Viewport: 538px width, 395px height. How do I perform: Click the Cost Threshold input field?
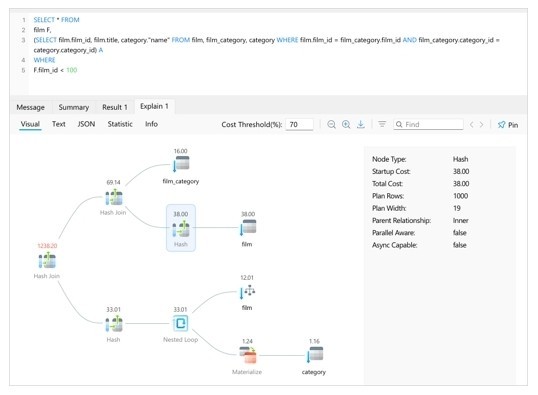point(300,124)
